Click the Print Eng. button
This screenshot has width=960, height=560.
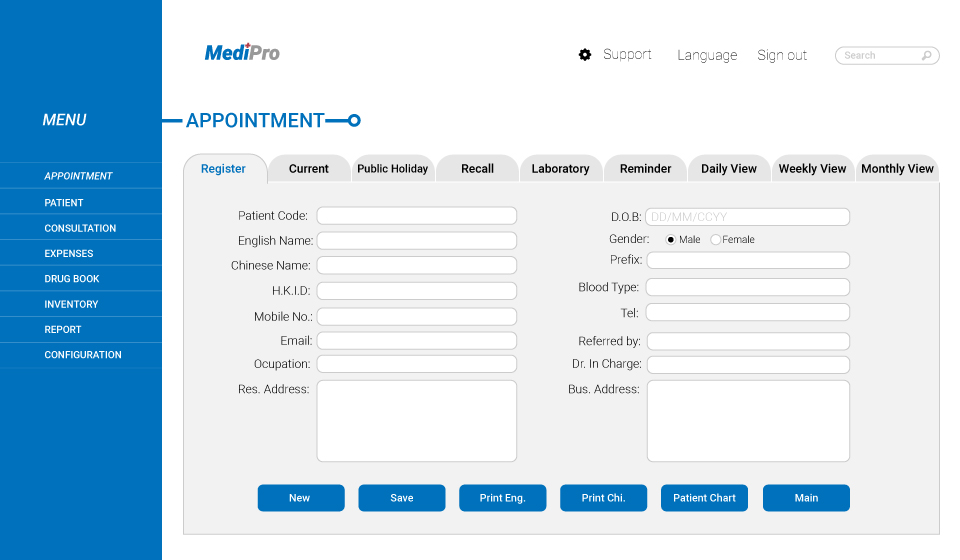coord(502,498)
